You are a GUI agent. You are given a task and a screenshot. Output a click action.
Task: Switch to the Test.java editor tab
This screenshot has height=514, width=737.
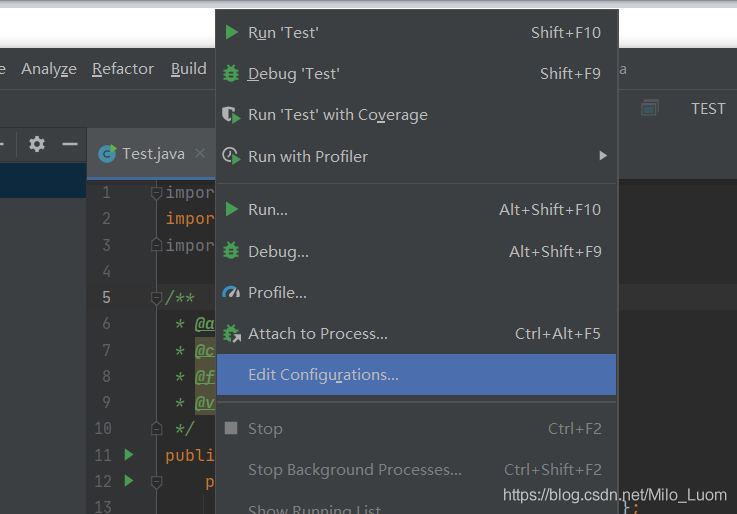point(152,154)
